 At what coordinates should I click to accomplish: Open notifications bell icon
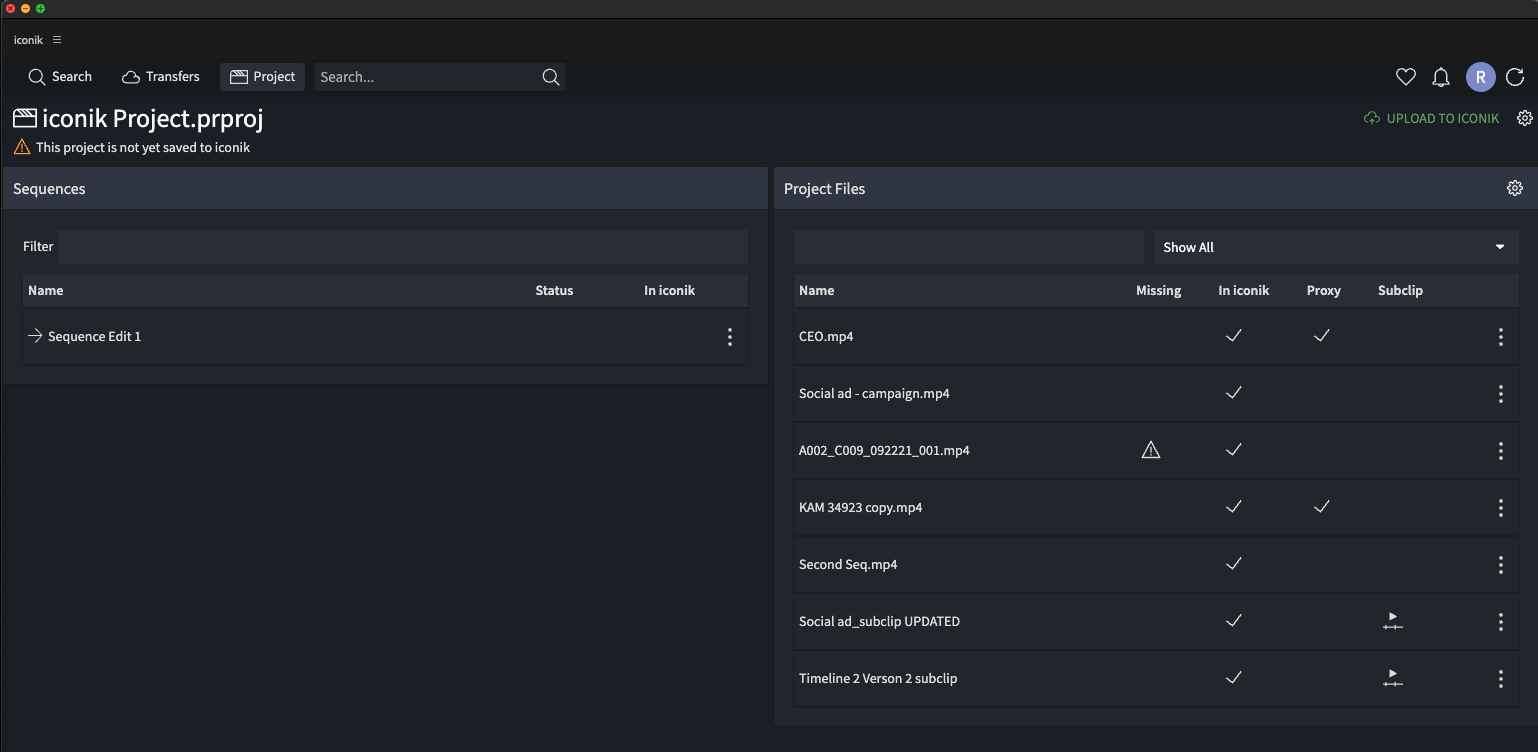(x=1441, y=77)
